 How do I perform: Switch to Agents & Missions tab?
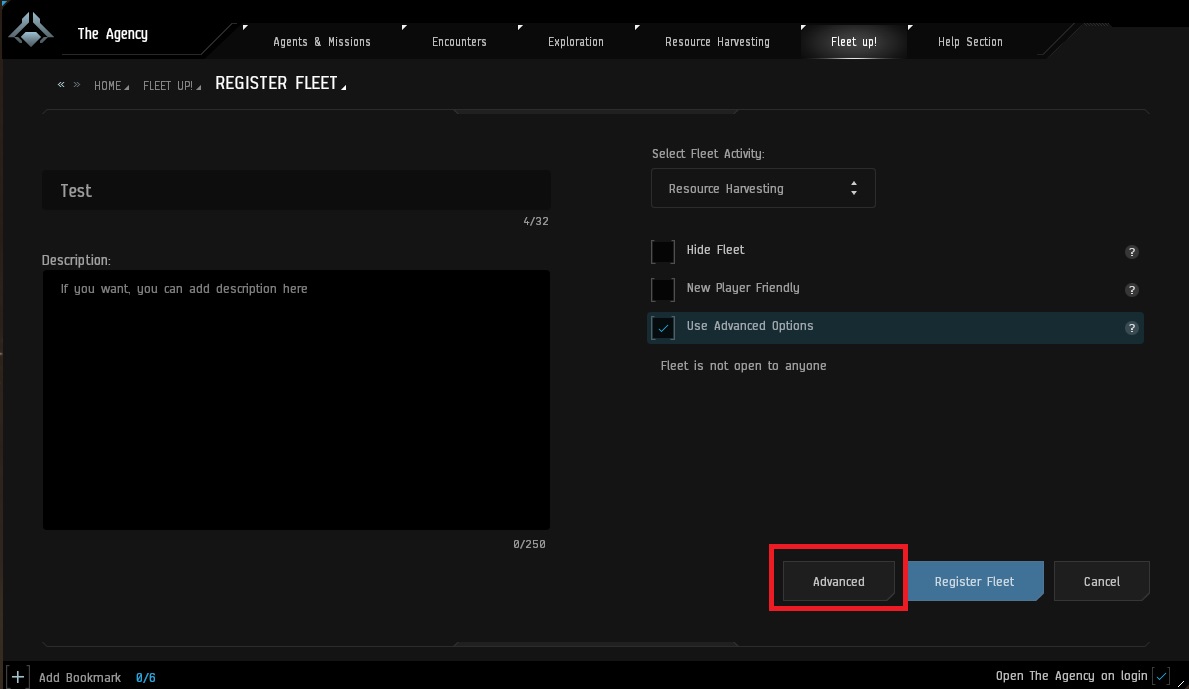[x=322, y=42]
